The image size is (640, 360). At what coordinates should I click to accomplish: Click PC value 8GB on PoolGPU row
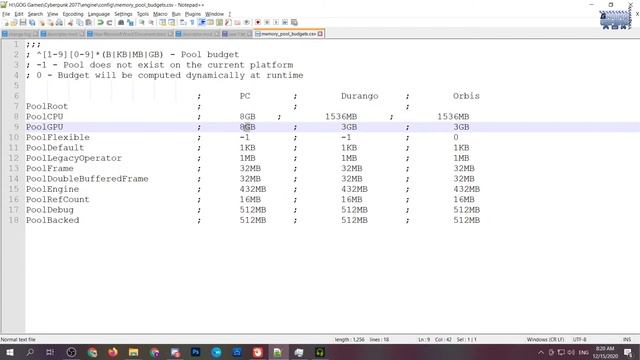(247, 127)
